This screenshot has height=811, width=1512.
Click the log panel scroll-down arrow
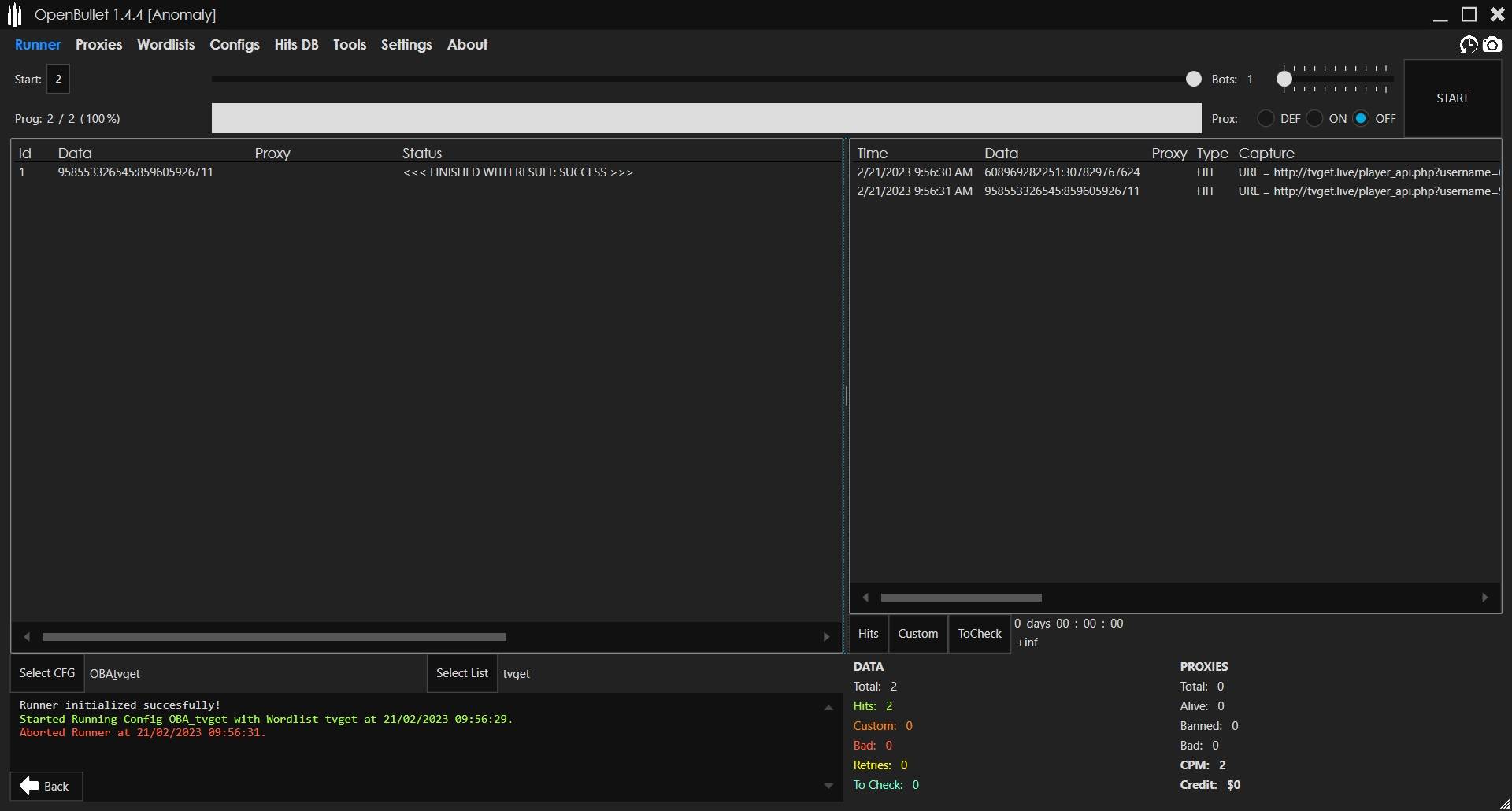(x=828, y=786)
